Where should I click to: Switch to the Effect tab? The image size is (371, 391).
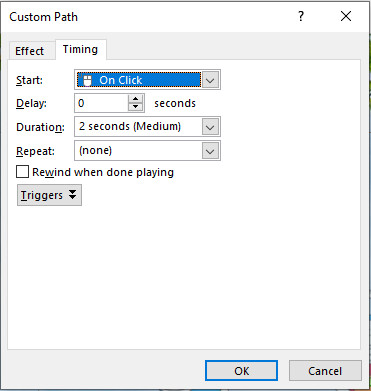pyautogui.click(x=30, y=51)
